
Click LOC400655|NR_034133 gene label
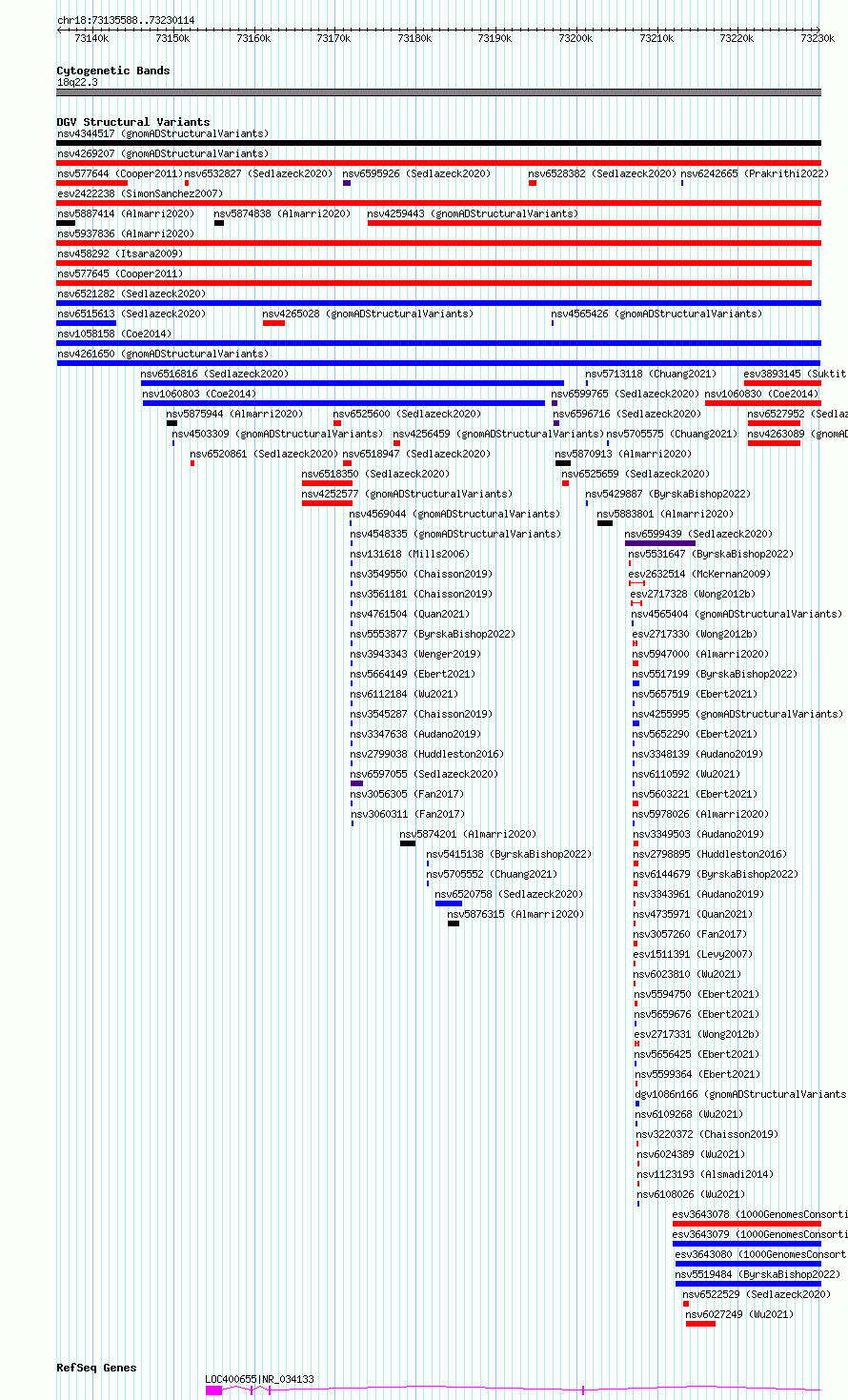click(x=259, y=1380)
